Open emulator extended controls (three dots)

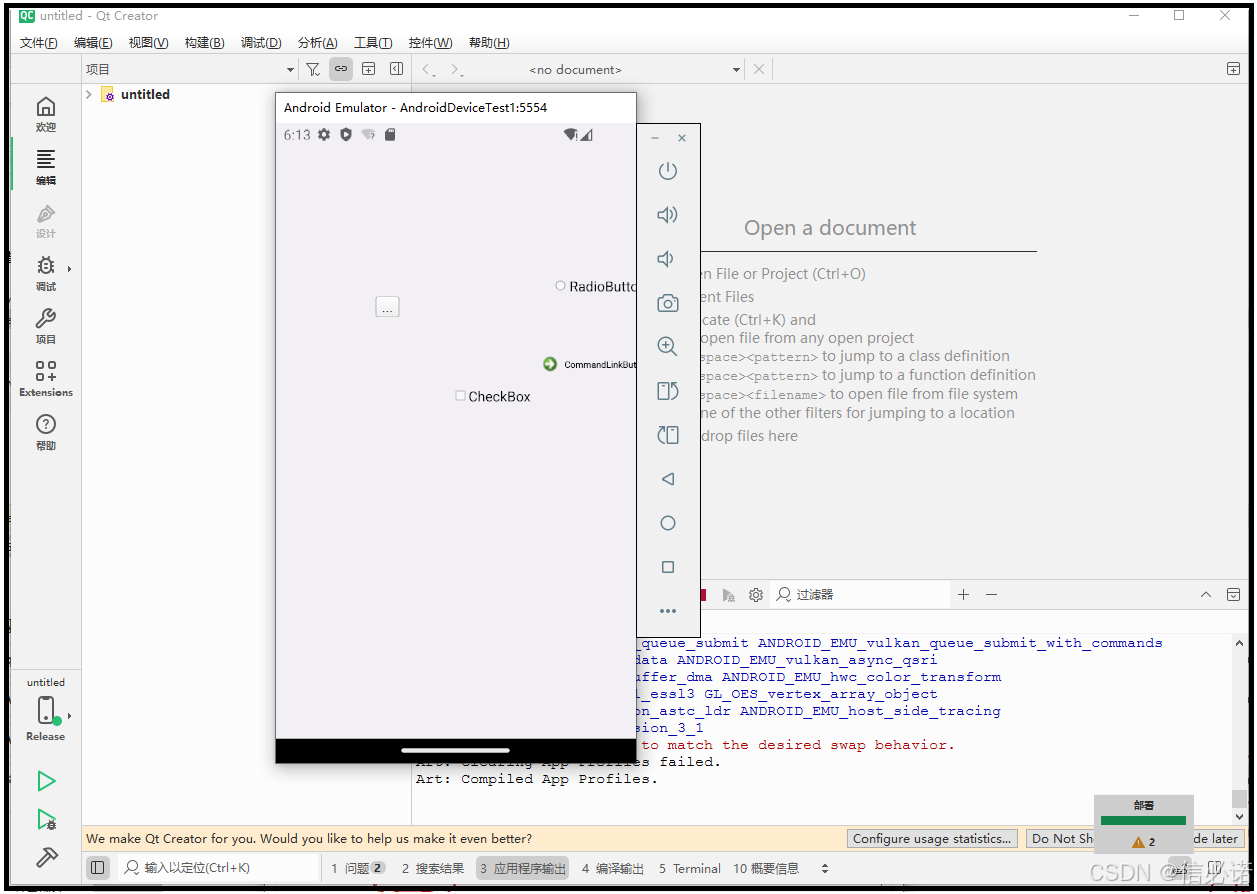click(668, 611)
